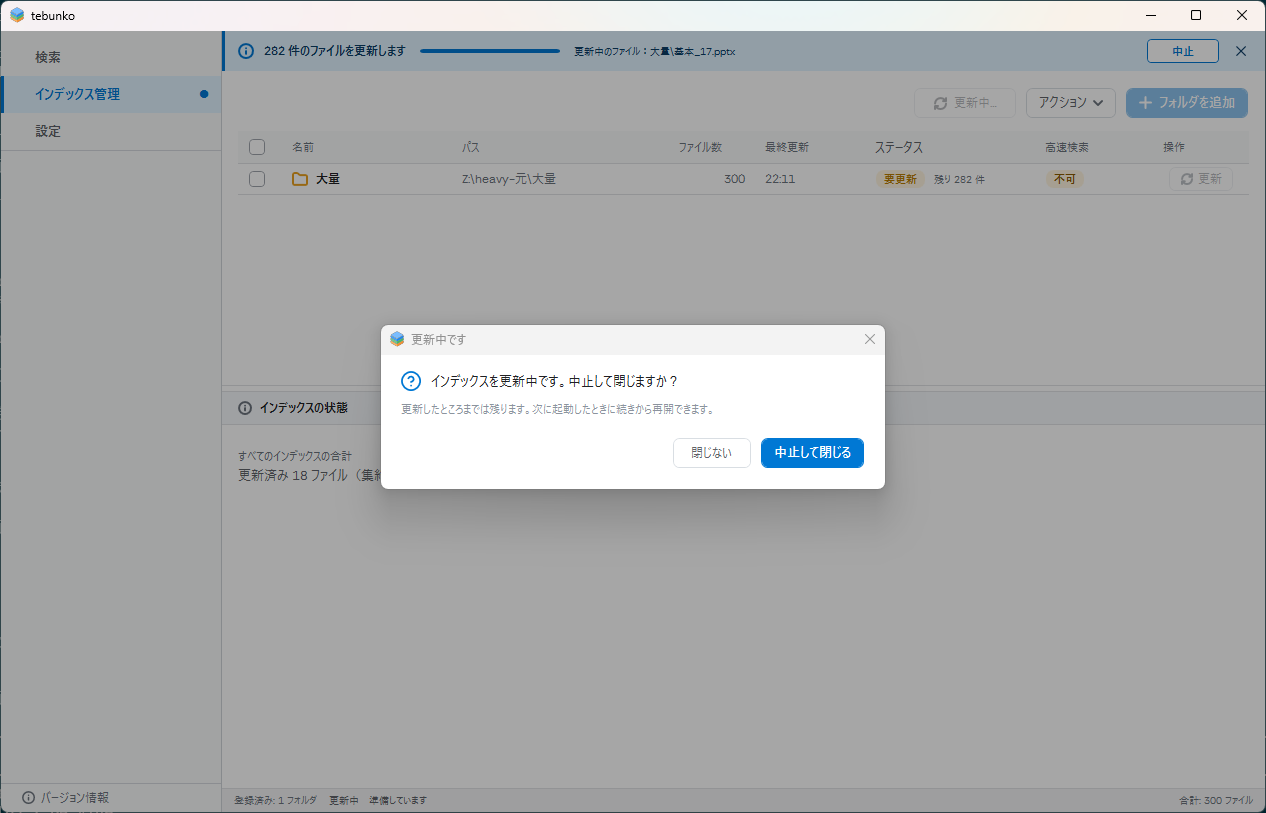This screenshot has width=1266, height=813.
Task: Close the 更新中です dialog with its X
Action: pyautogui.click(x=870, y=339)
